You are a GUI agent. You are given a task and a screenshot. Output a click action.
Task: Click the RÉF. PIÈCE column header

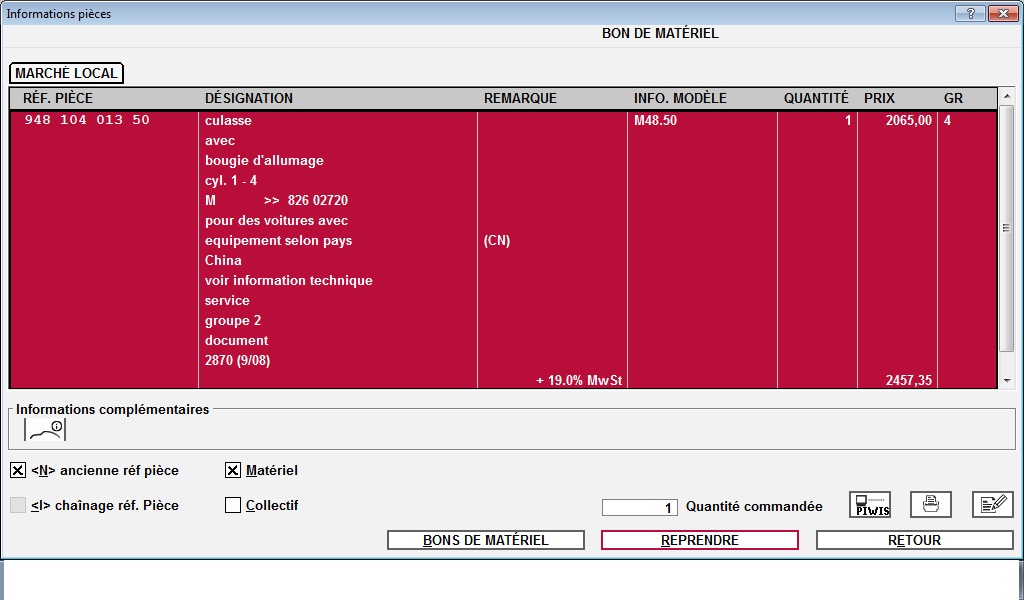click(x=58, y=98)
